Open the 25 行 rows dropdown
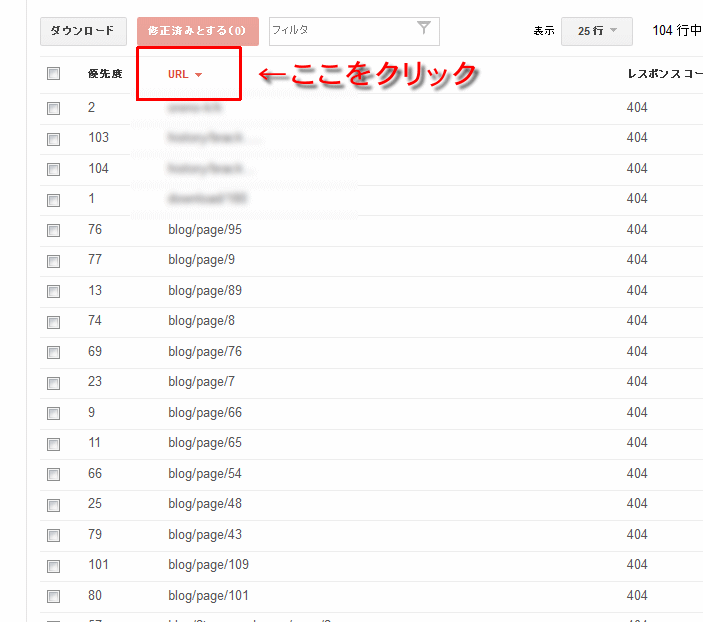Image resolution: width=703 pixels, height=622 pixels. coord(597,31)
